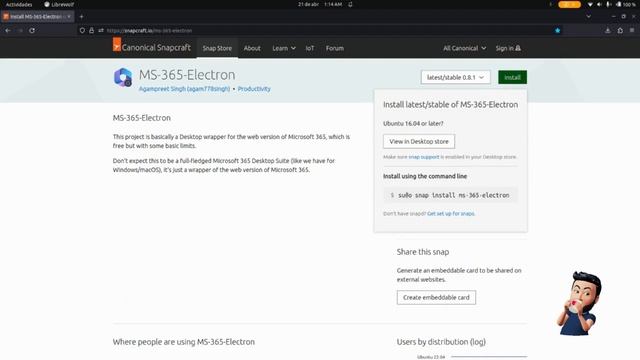Reload the page with the refresh icon

point(32,31)
